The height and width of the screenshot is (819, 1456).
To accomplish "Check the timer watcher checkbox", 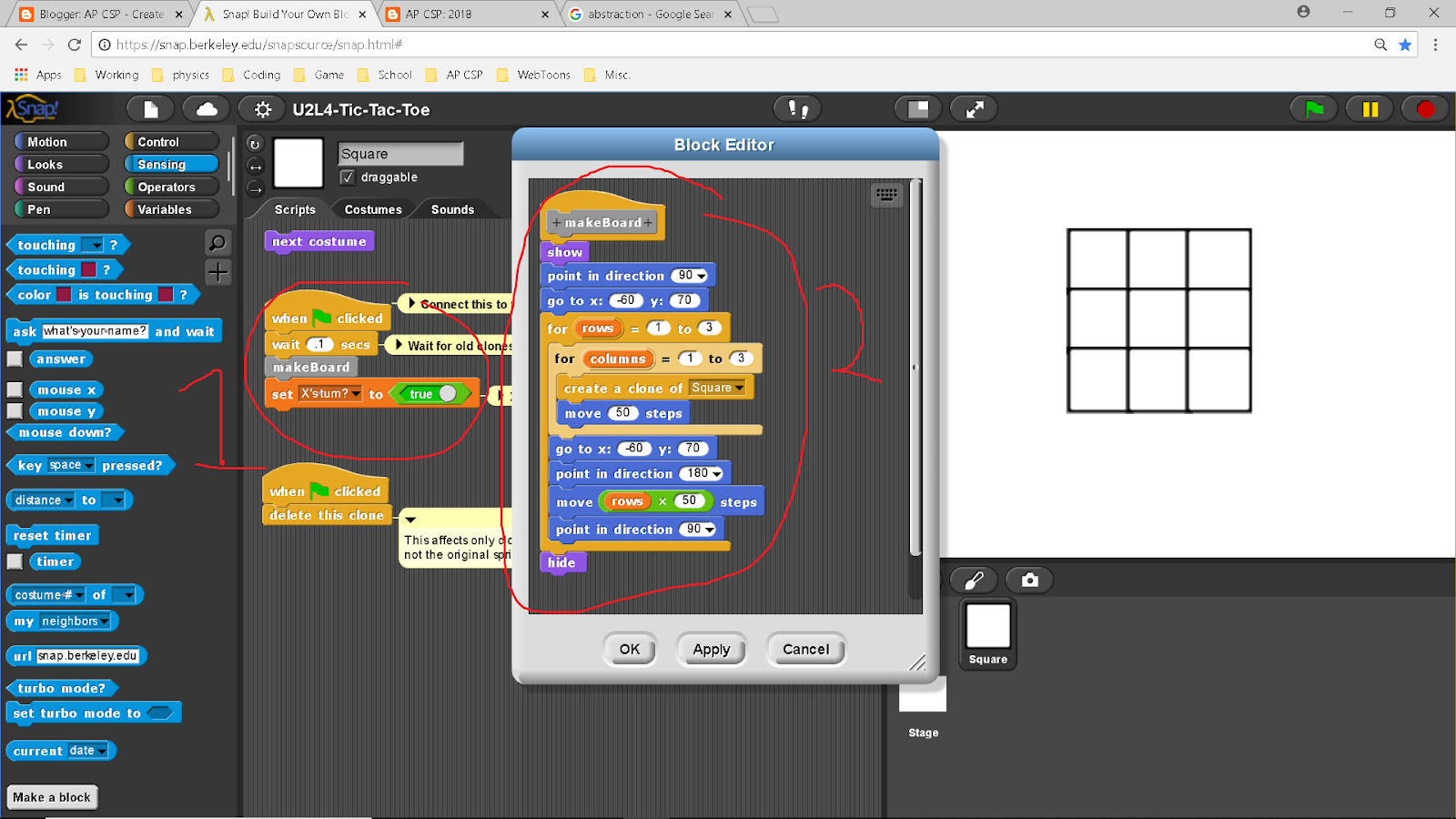I will click(14, 561).
